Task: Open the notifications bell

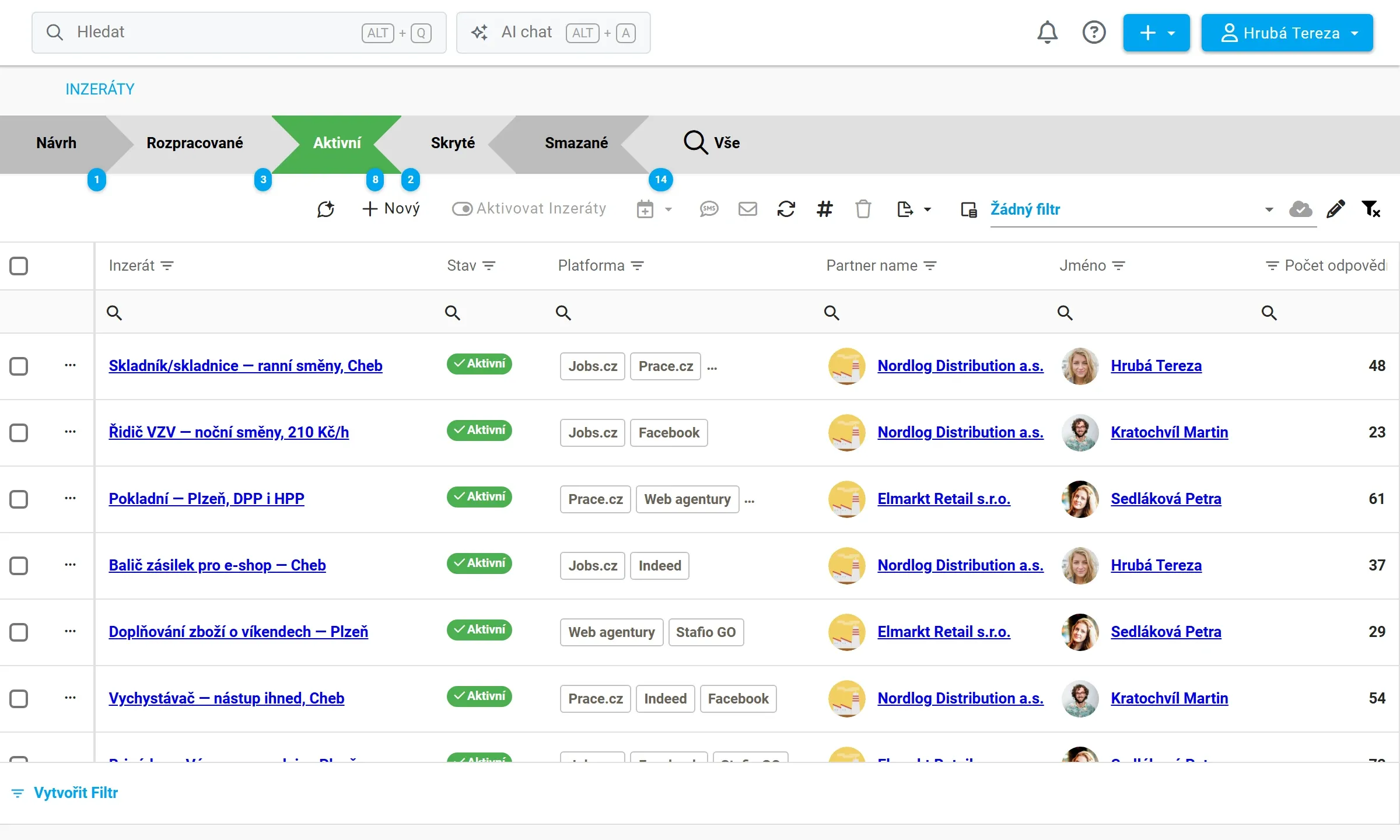Action: (x=1047, y=33)
